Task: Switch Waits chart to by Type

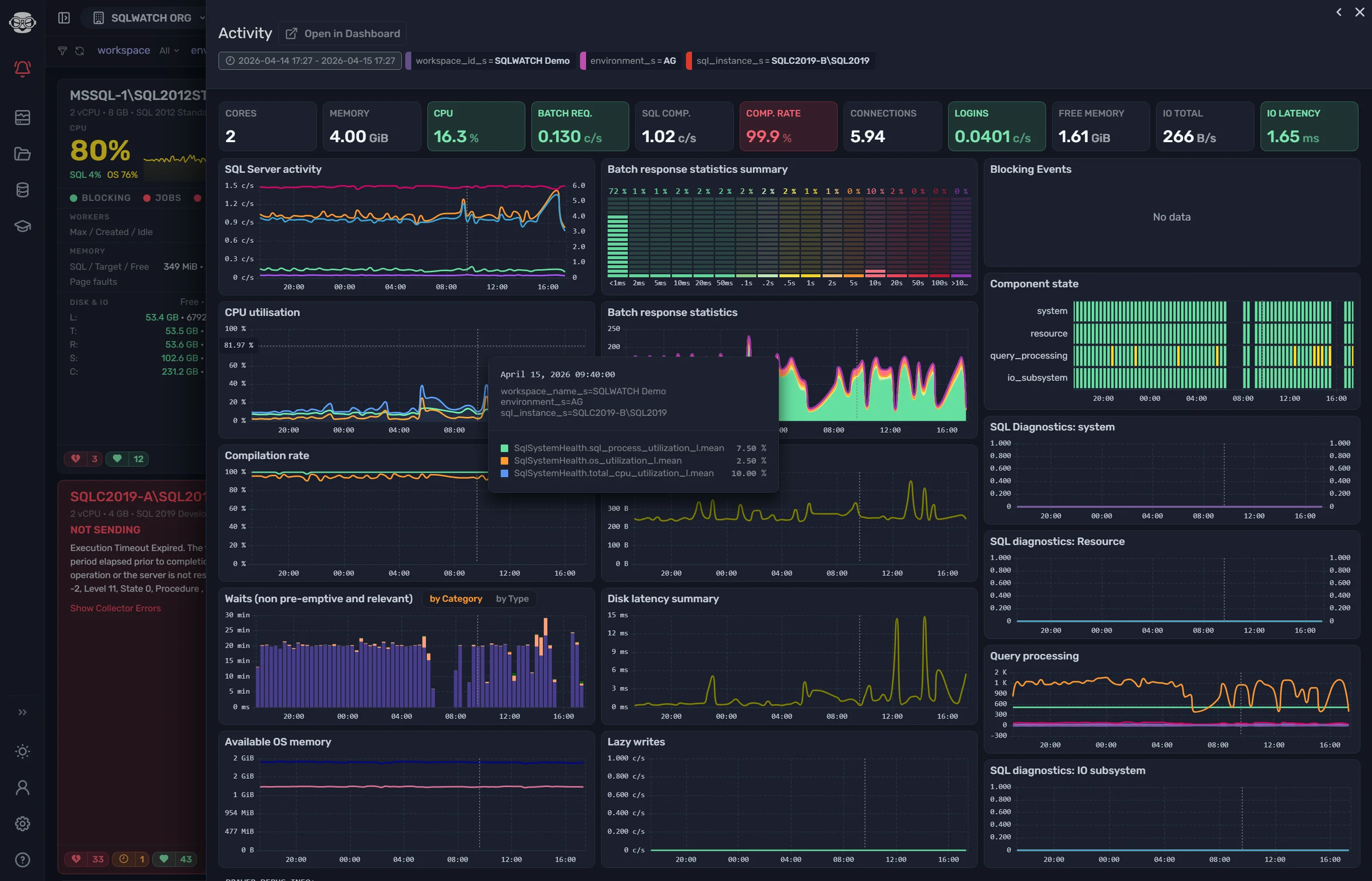Action: 512,598
